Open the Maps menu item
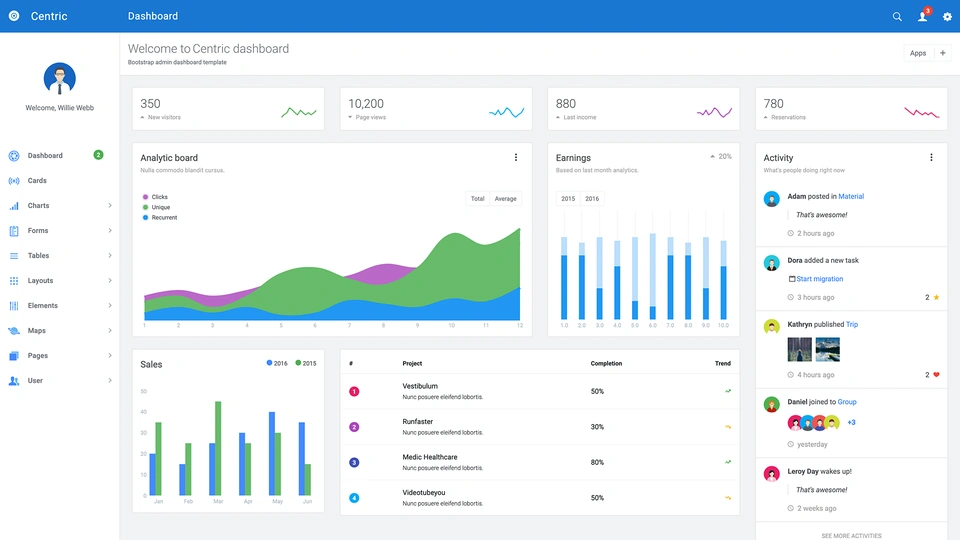Screen dimensions: 960x540 tap(59, 331)
